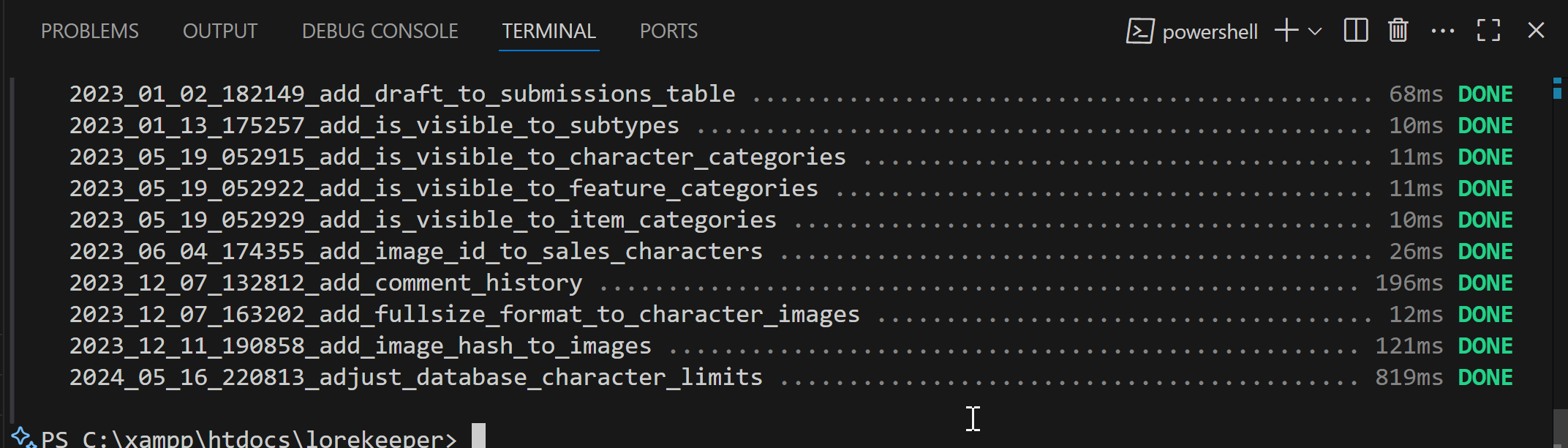
Task: Expand the launch profile dropdown chevron
Action: 1315,31
